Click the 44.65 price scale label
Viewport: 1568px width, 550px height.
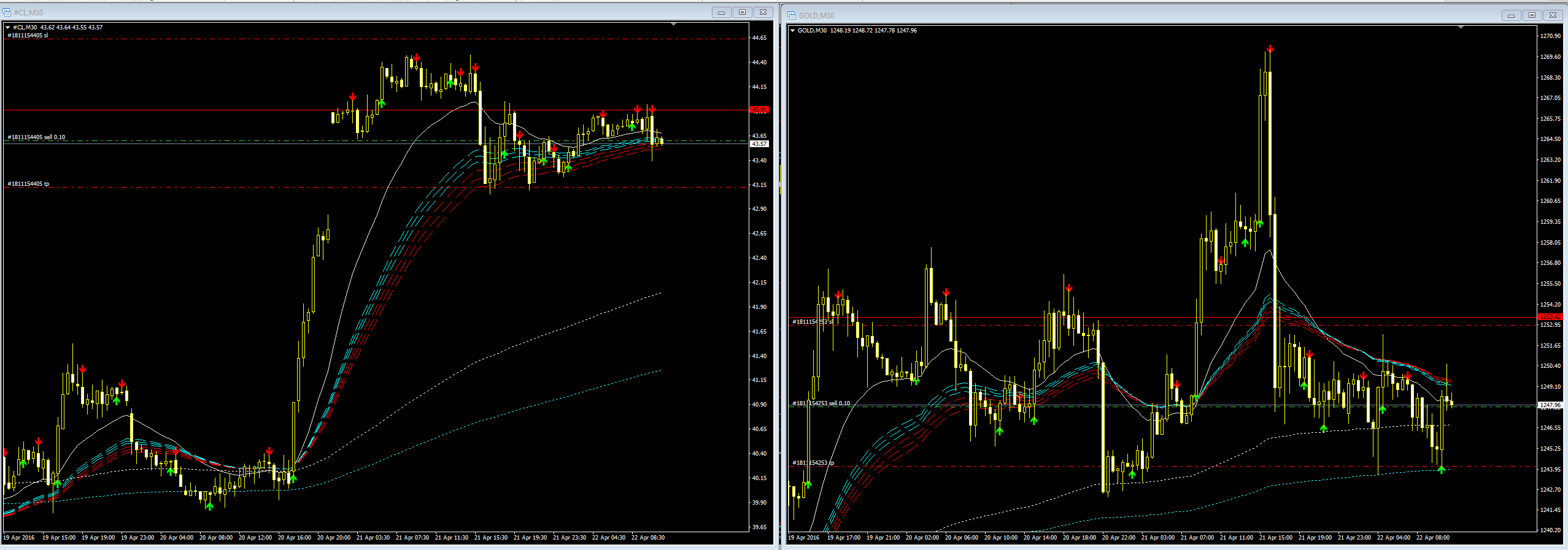759,38
